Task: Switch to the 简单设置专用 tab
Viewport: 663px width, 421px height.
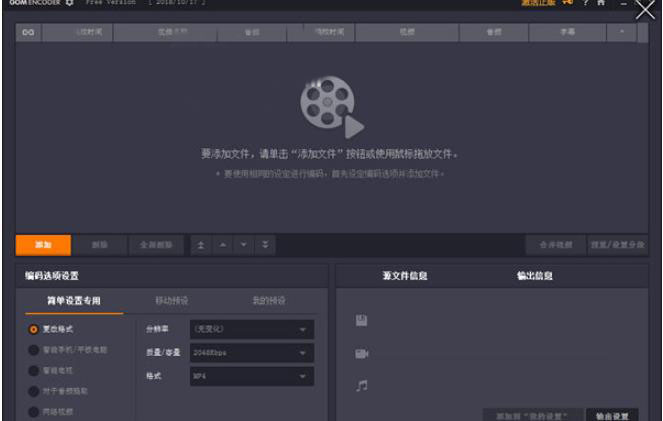Action: tap(74, 301)
